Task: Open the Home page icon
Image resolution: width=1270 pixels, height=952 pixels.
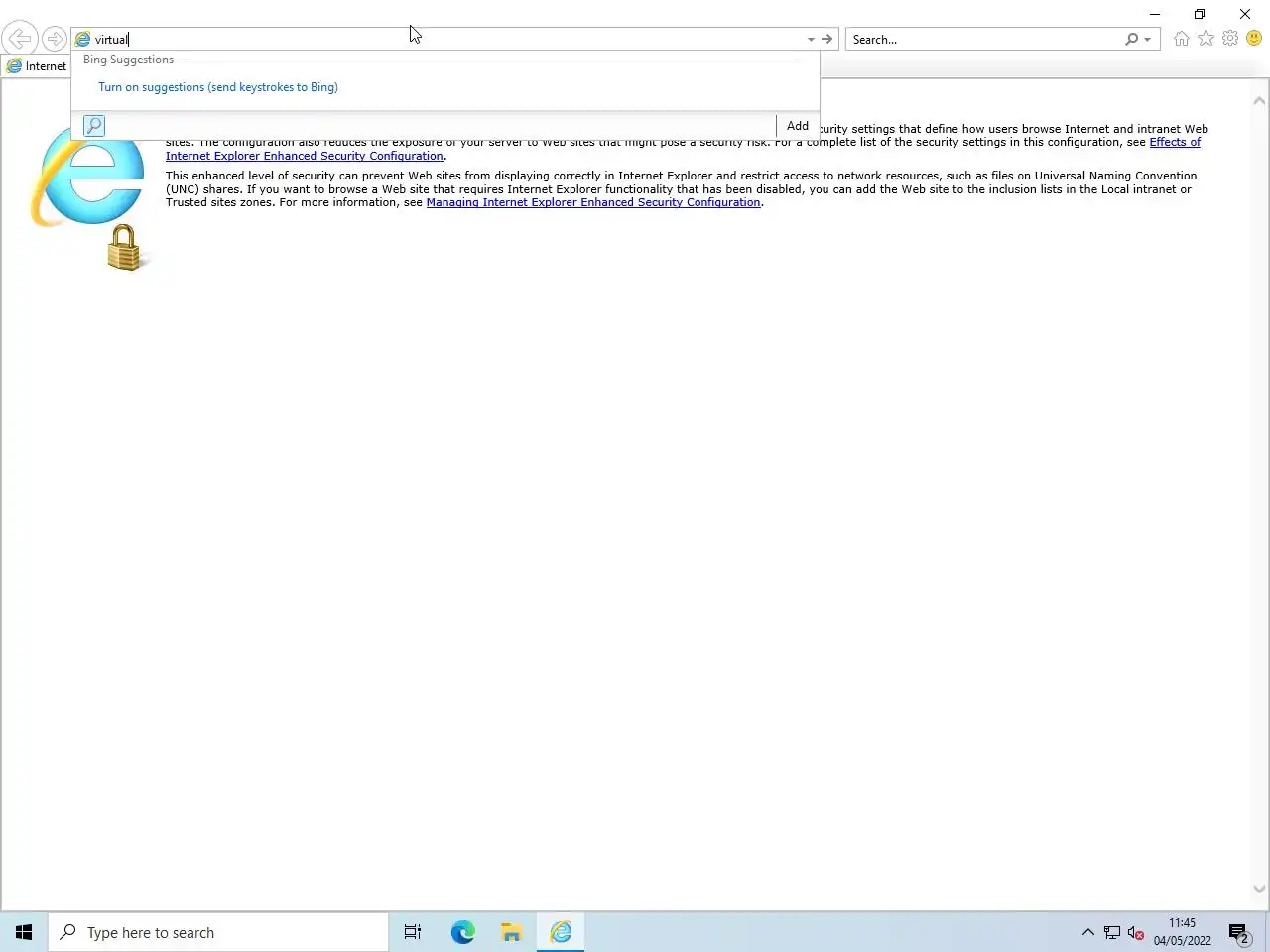Action: pyautogui.click(x=1181, y=39)
